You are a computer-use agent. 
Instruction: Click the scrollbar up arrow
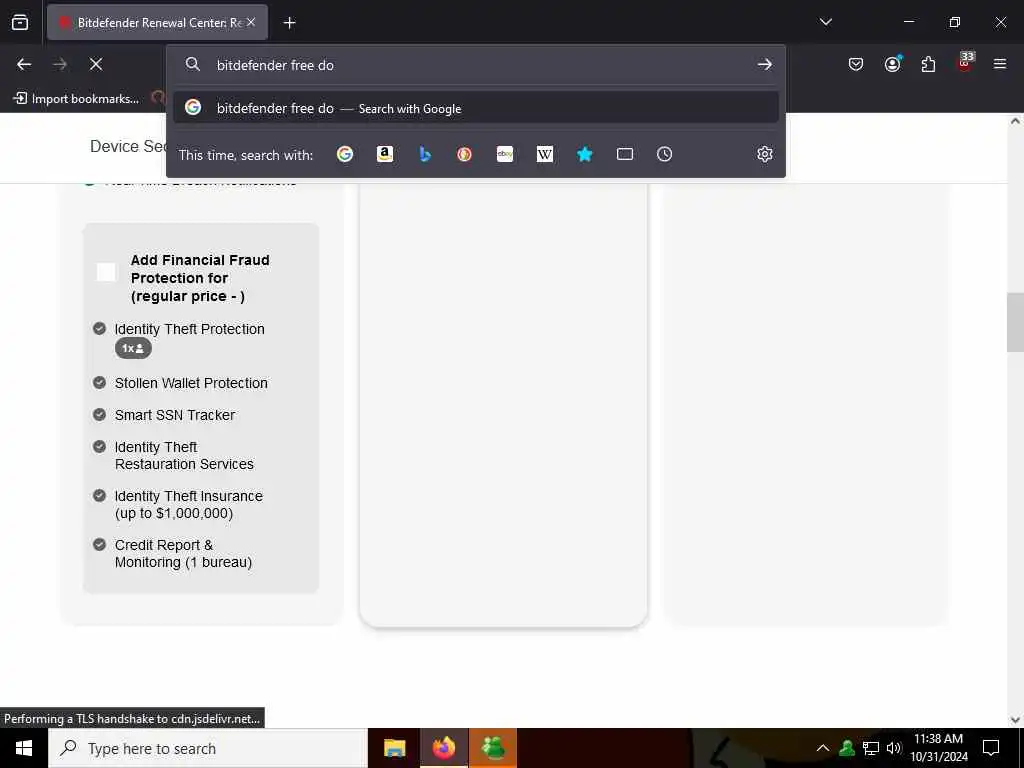1015,121
